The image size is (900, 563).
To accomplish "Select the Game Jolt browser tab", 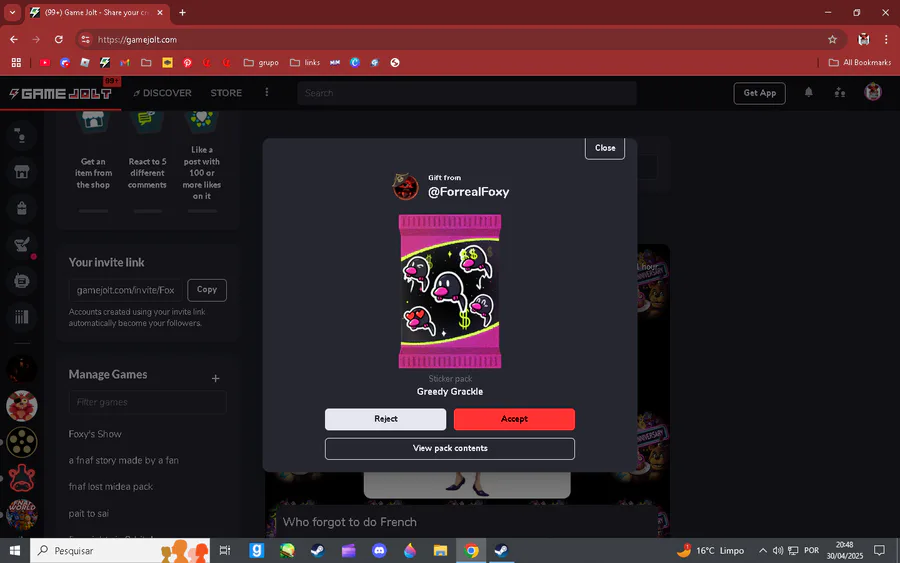I will click(x=96, y=12).
